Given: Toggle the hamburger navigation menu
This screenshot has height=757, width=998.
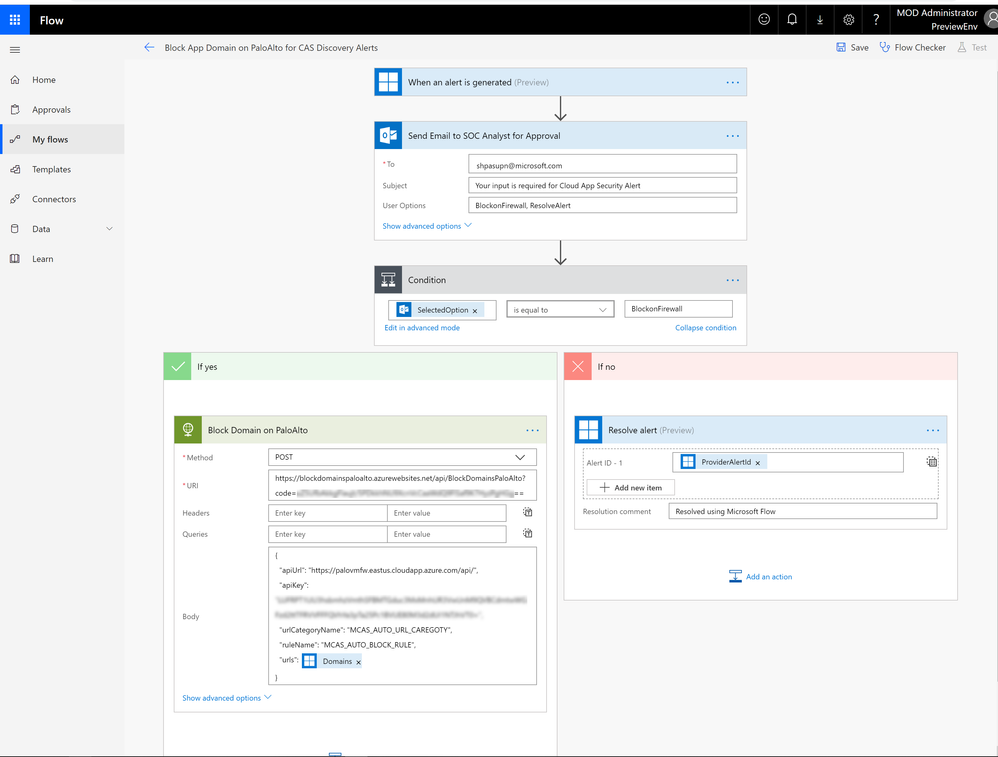Looking at the screenshot, I should coord(15,50).
